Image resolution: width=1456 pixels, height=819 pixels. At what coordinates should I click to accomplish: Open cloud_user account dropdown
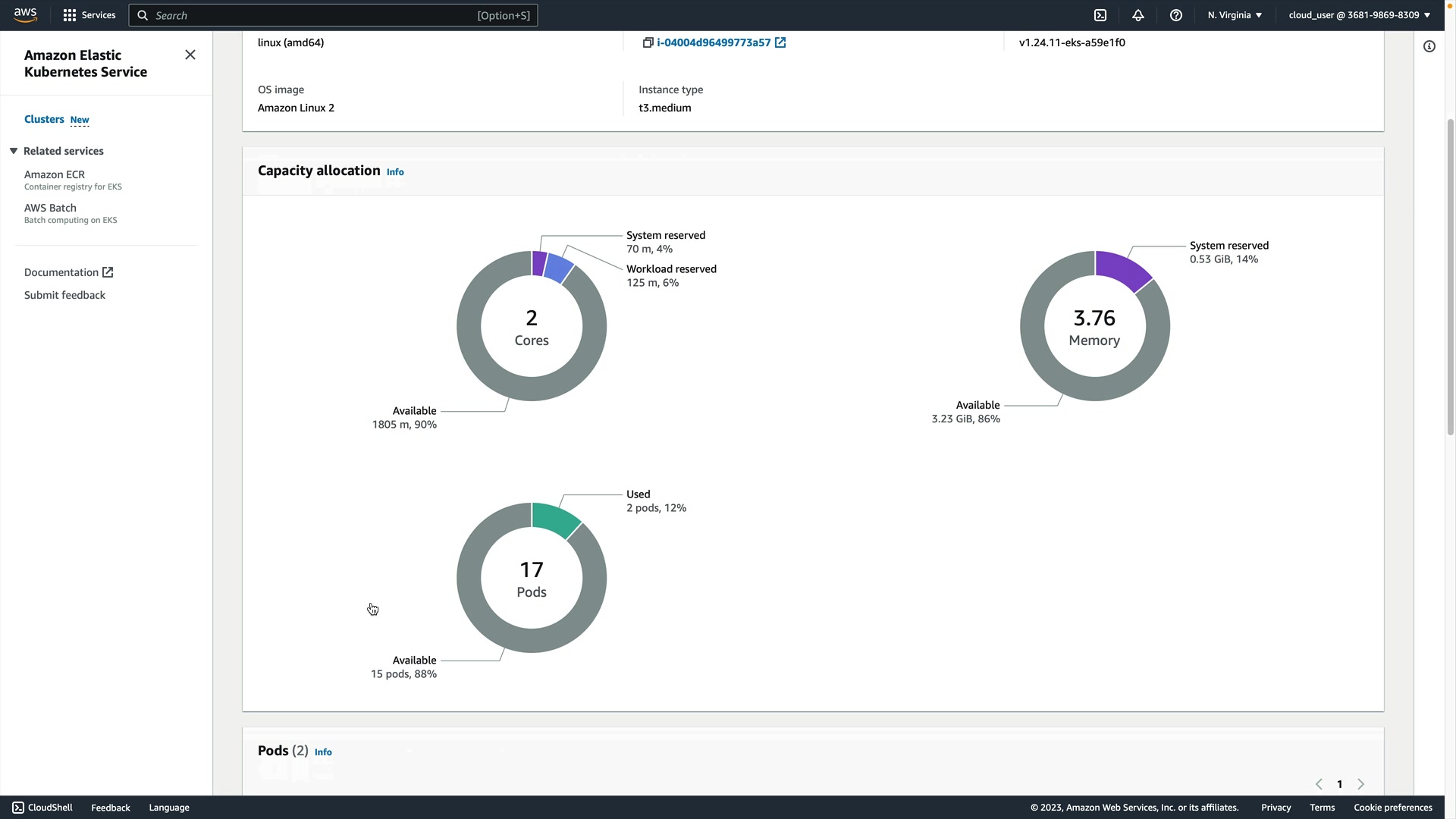coord(1359,15)
